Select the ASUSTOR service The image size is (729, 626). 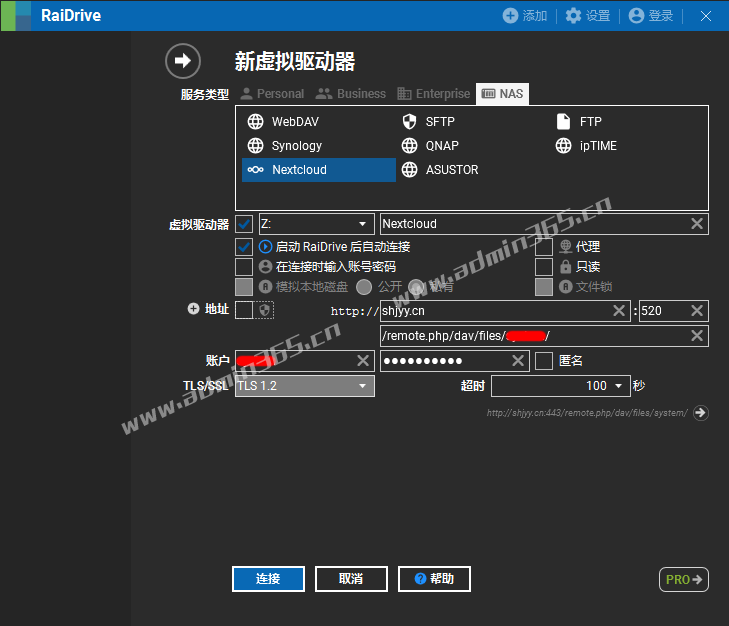coord(473,170)
